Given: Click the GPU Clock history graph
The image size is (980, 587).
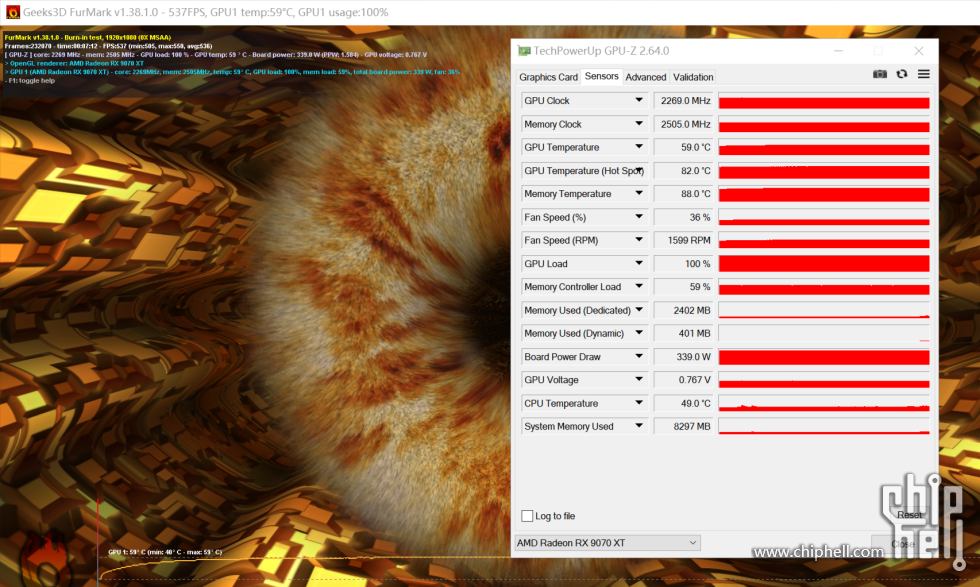Looking at the screenshot, I should [824, 101].
